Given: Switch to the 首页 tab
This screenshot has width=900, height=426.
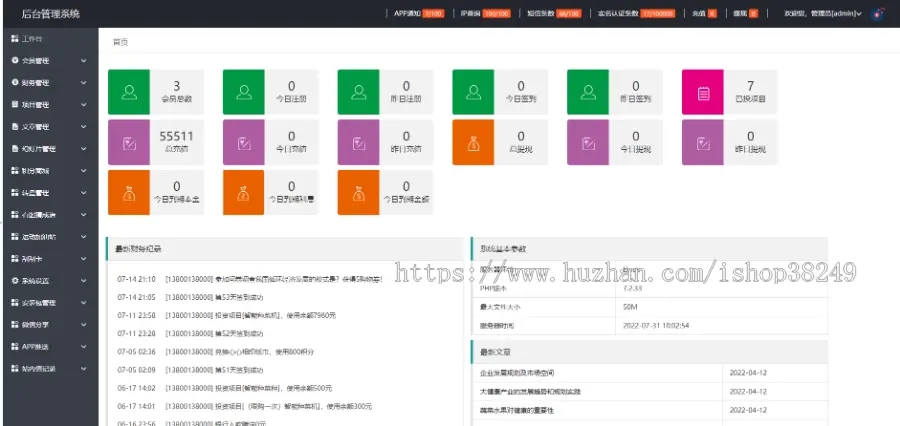Looking at the screenshot, I should [120, 42].
